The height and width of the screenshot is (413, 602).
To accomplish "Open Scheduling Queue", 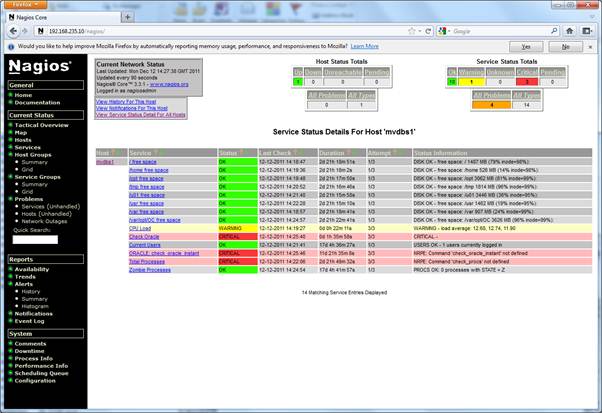I will click(41, 373).
